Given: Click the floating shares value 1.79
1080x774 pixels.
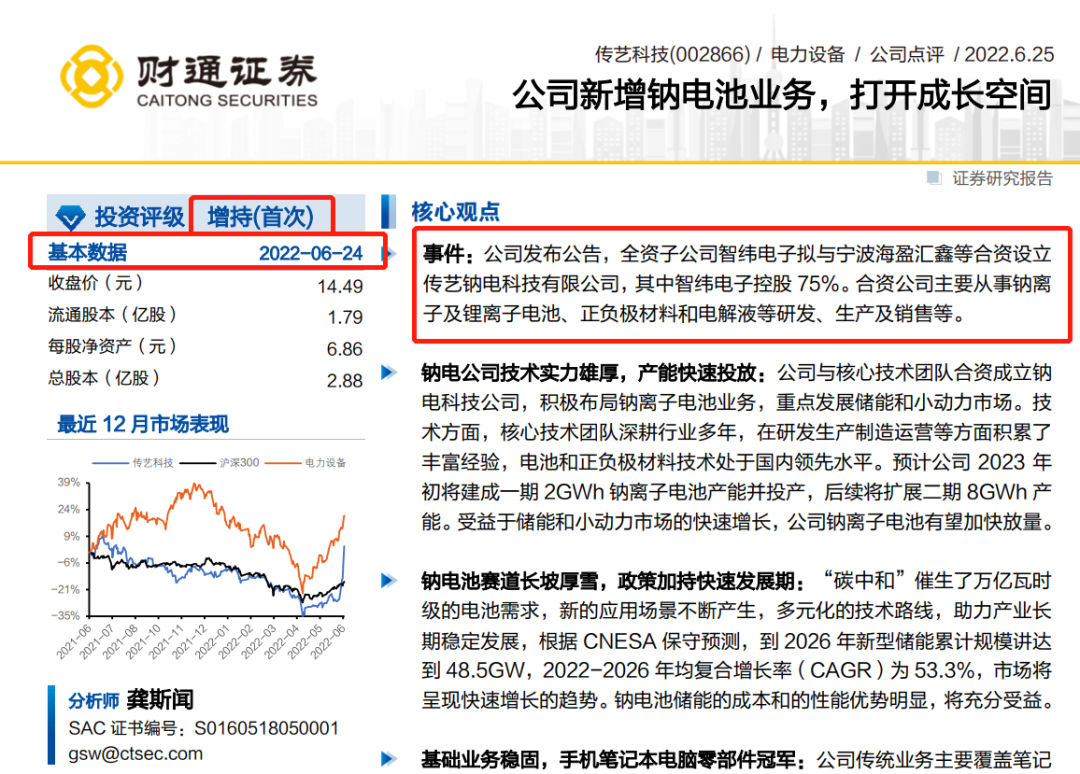Looking at the screenshot, I should [x=345, y=317].
